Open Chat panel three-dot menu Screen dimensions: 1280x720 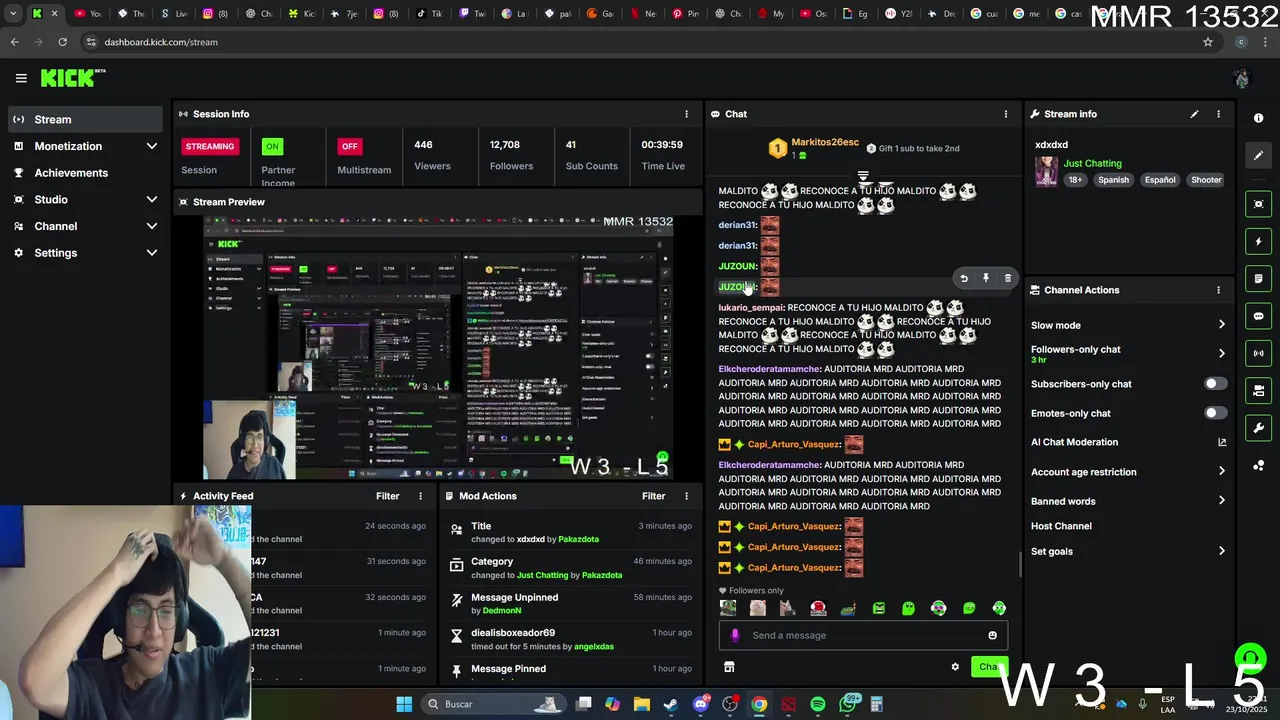[1006, 114]
